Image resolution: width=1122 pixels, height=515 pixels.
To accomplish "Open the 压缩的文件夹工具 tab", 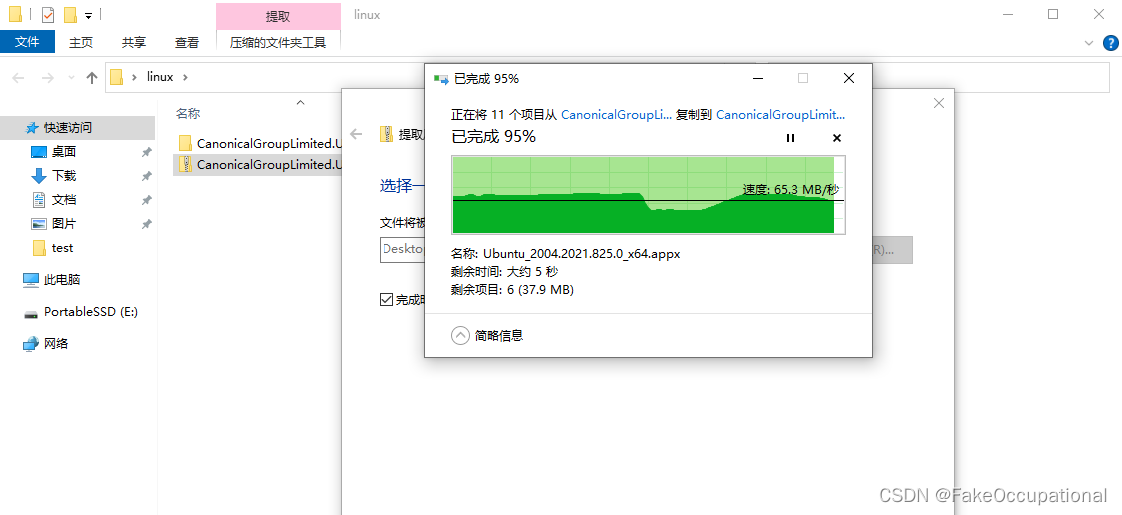I will (278, 42).
